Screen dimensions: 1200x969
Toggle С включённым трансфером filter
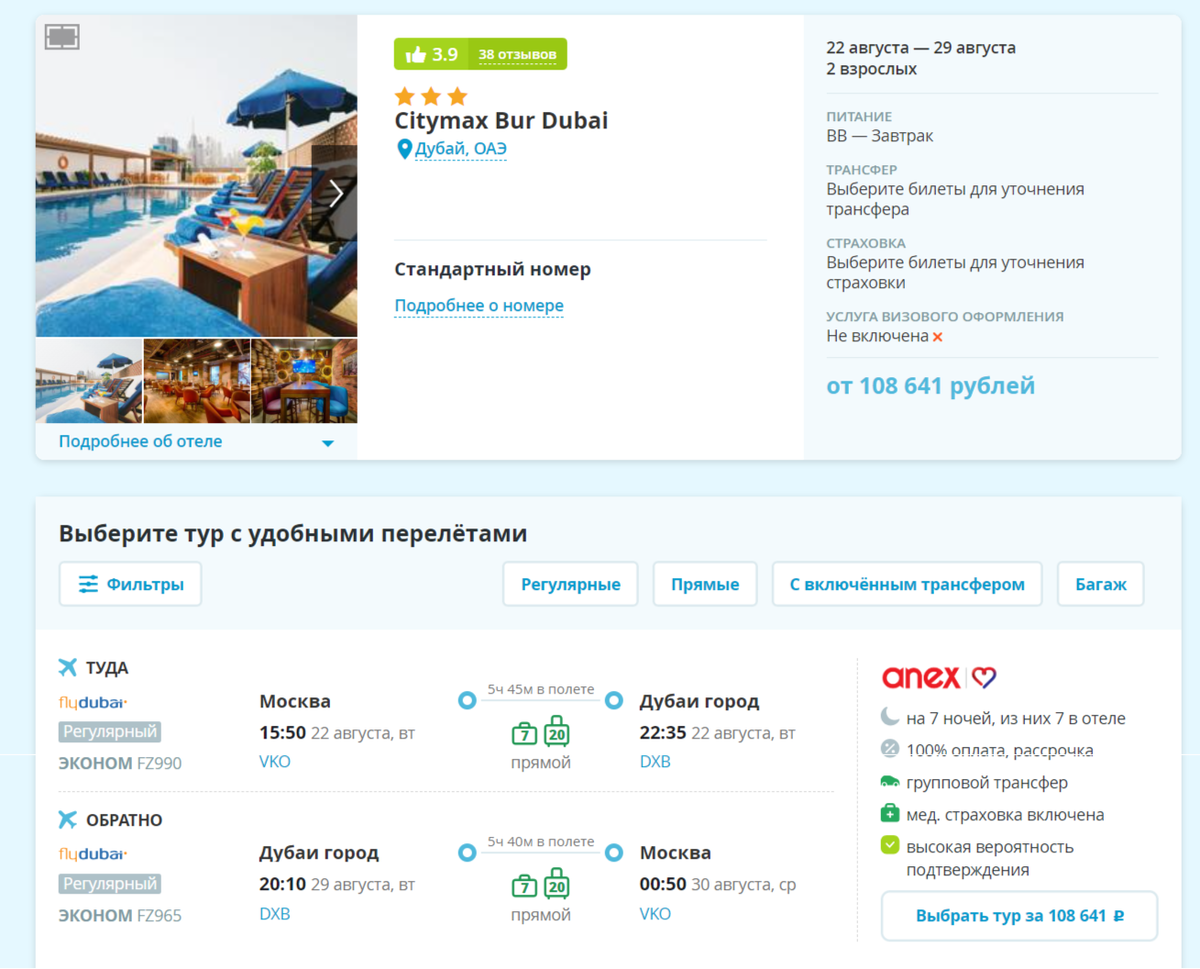point(907,584)
